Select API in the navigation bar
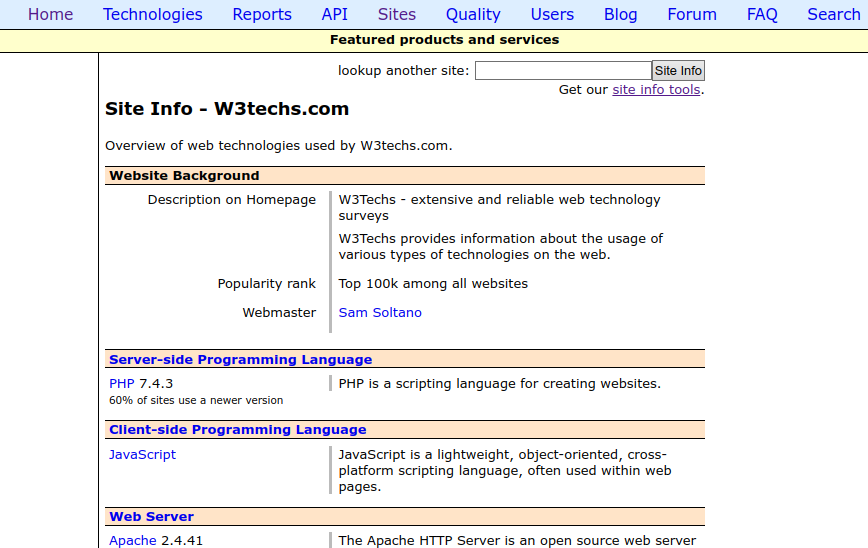This screenshot has height=548, width=868. (334, 14)
